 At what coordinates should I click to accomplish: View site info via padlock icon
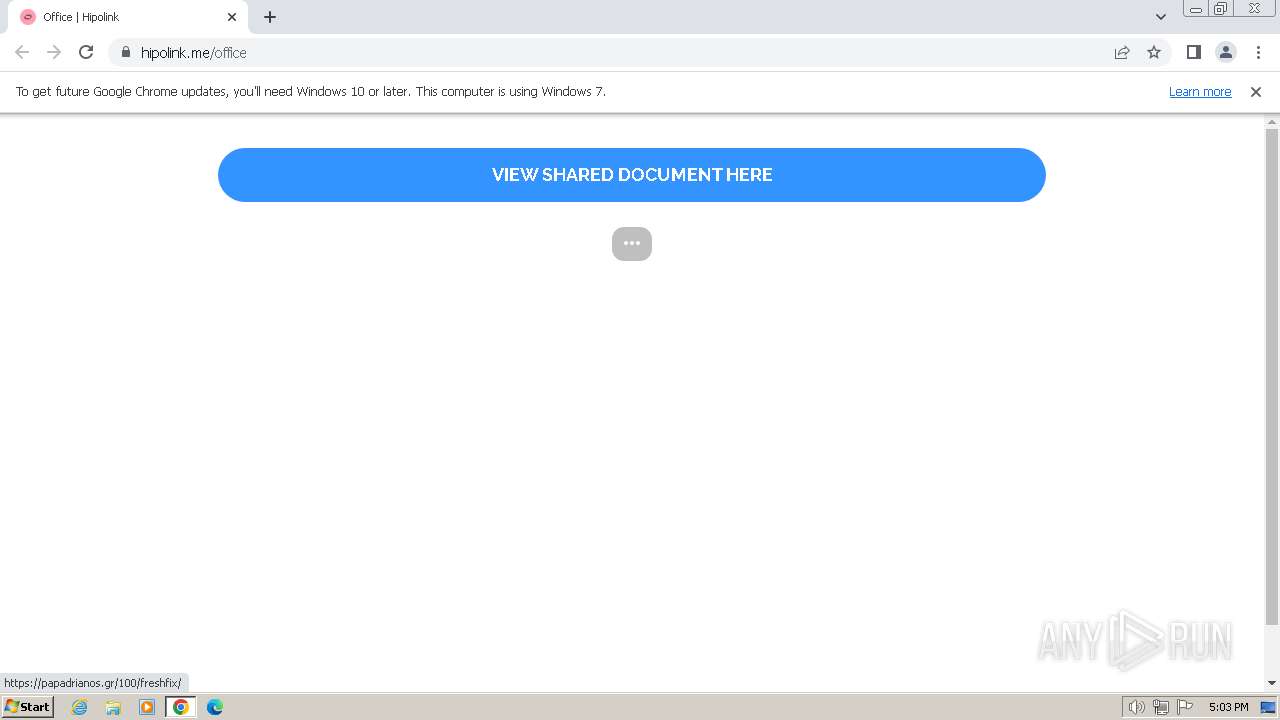pyautogui.click(x=126, y=52)
